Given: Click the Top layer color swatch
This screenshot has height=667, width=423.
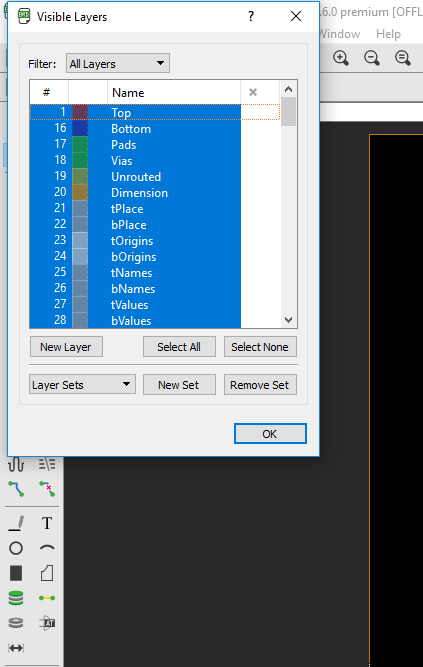Looking at the screenshot, I should (80, 112).
